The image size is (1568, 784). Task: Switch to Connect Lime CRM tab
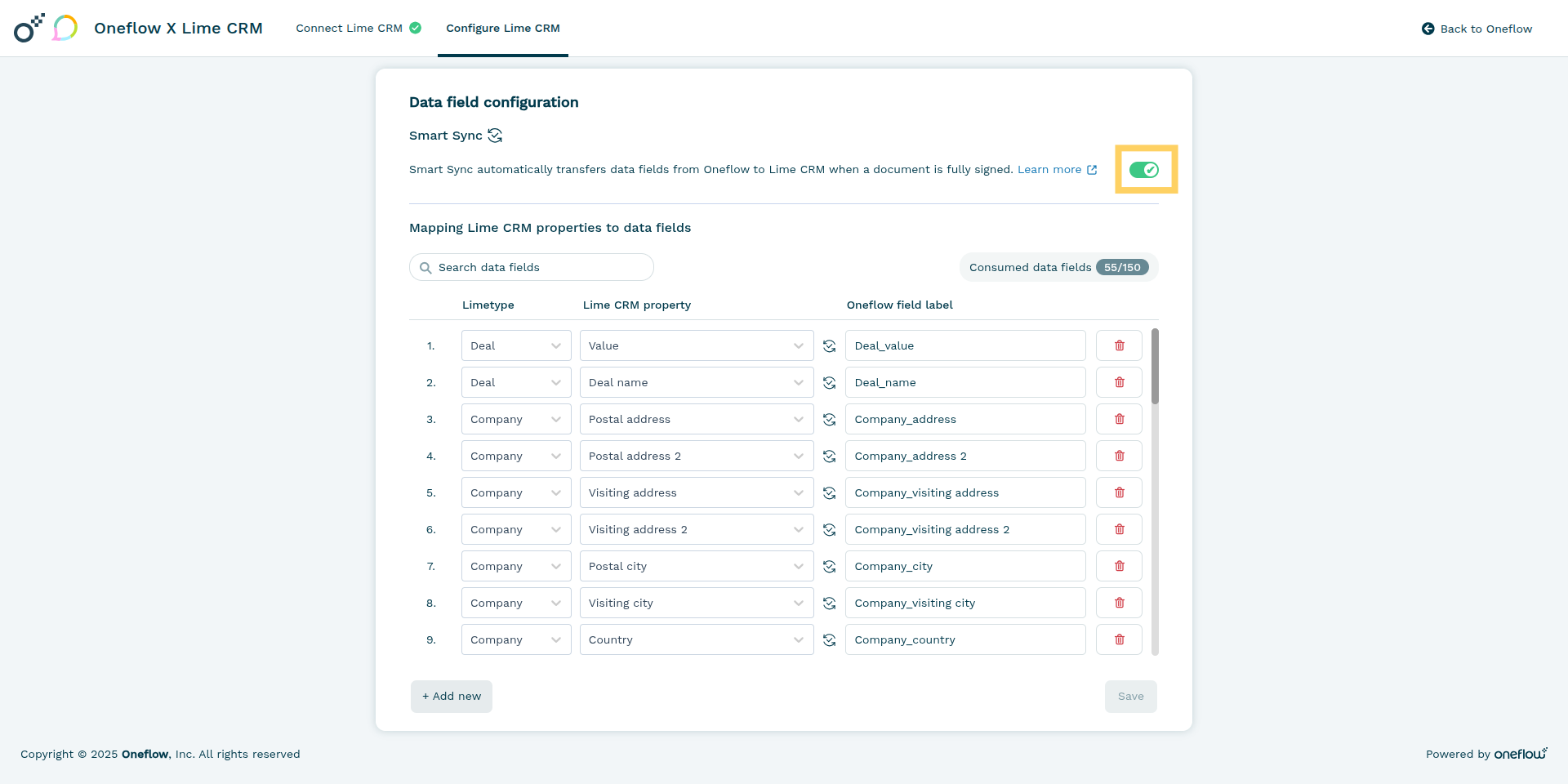click(x=358, y=28)
